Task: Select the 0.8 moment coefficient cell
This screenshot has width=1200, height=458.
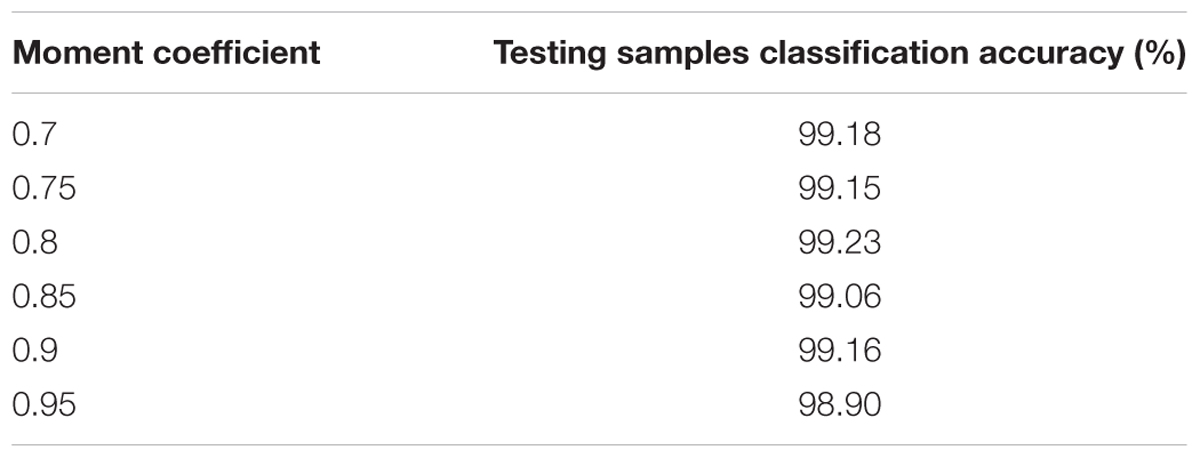Action: tap(33, 242)
